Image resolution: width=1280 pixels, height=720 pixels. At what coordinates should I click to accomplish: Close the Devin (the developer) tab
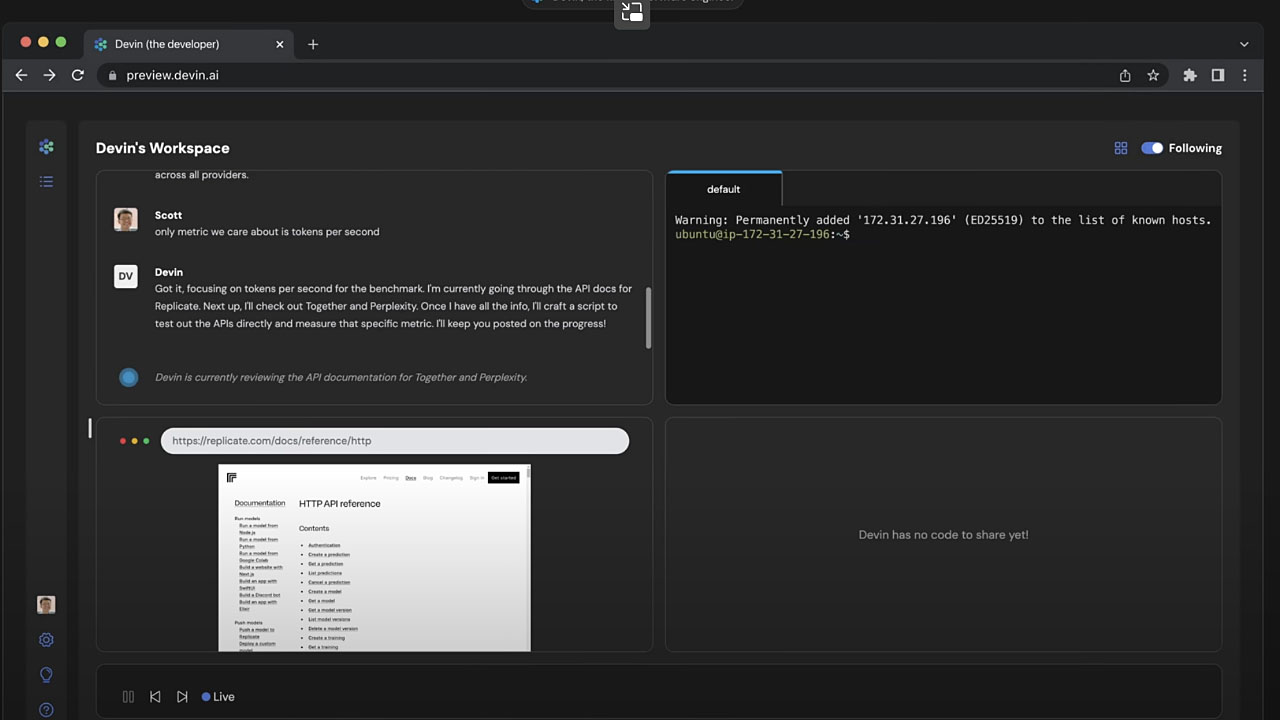(280, 44)
